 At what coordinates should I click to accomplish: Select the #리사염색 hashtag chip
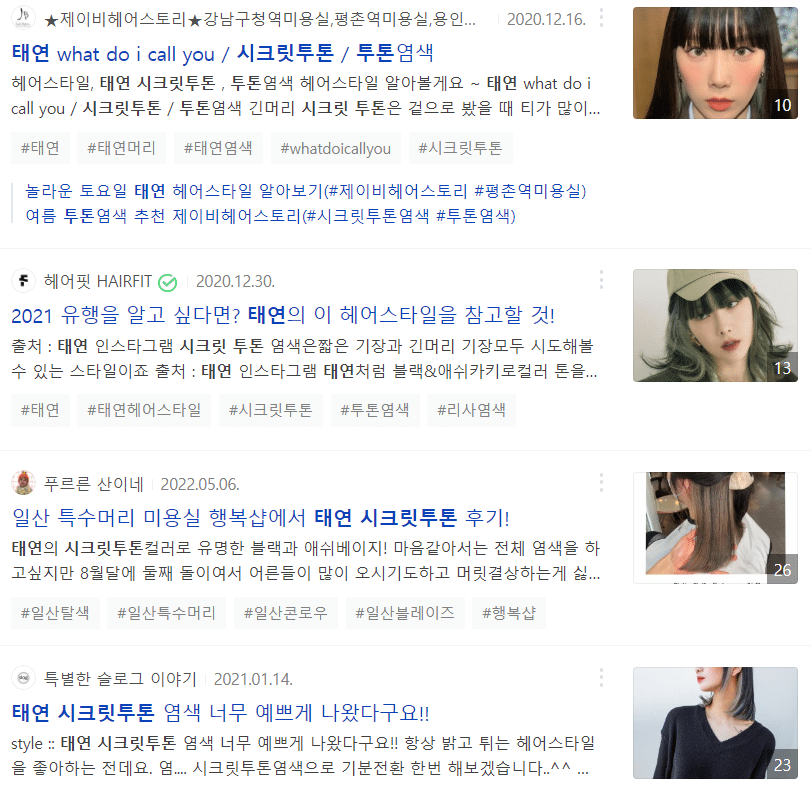pyautogui.click(x=471, y=410)
